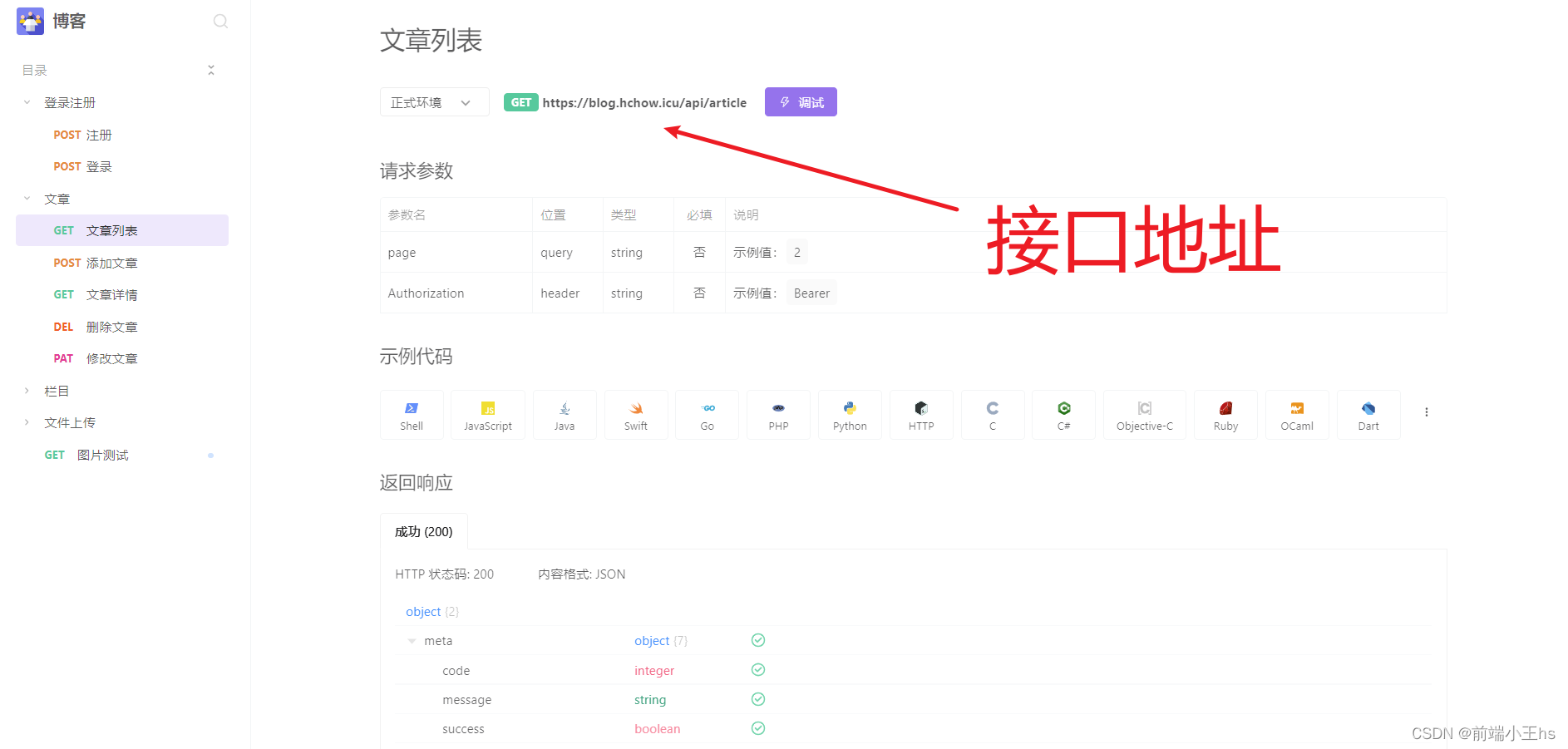Collapse all directory items icon

click(211, 70)
